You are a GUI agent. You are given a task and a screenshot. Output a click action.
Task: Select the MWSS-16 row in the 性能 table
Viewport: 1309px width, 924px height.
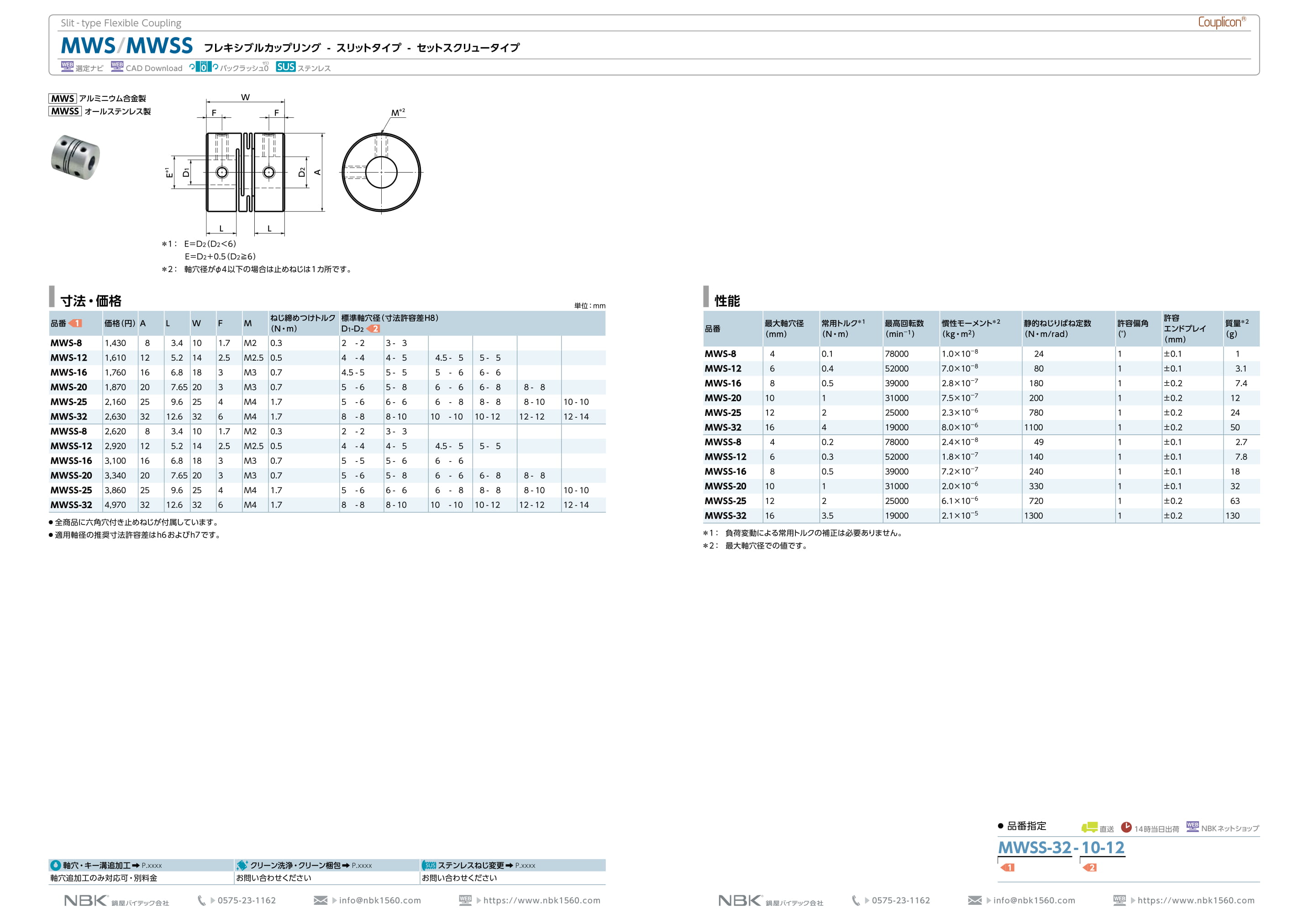725,472
